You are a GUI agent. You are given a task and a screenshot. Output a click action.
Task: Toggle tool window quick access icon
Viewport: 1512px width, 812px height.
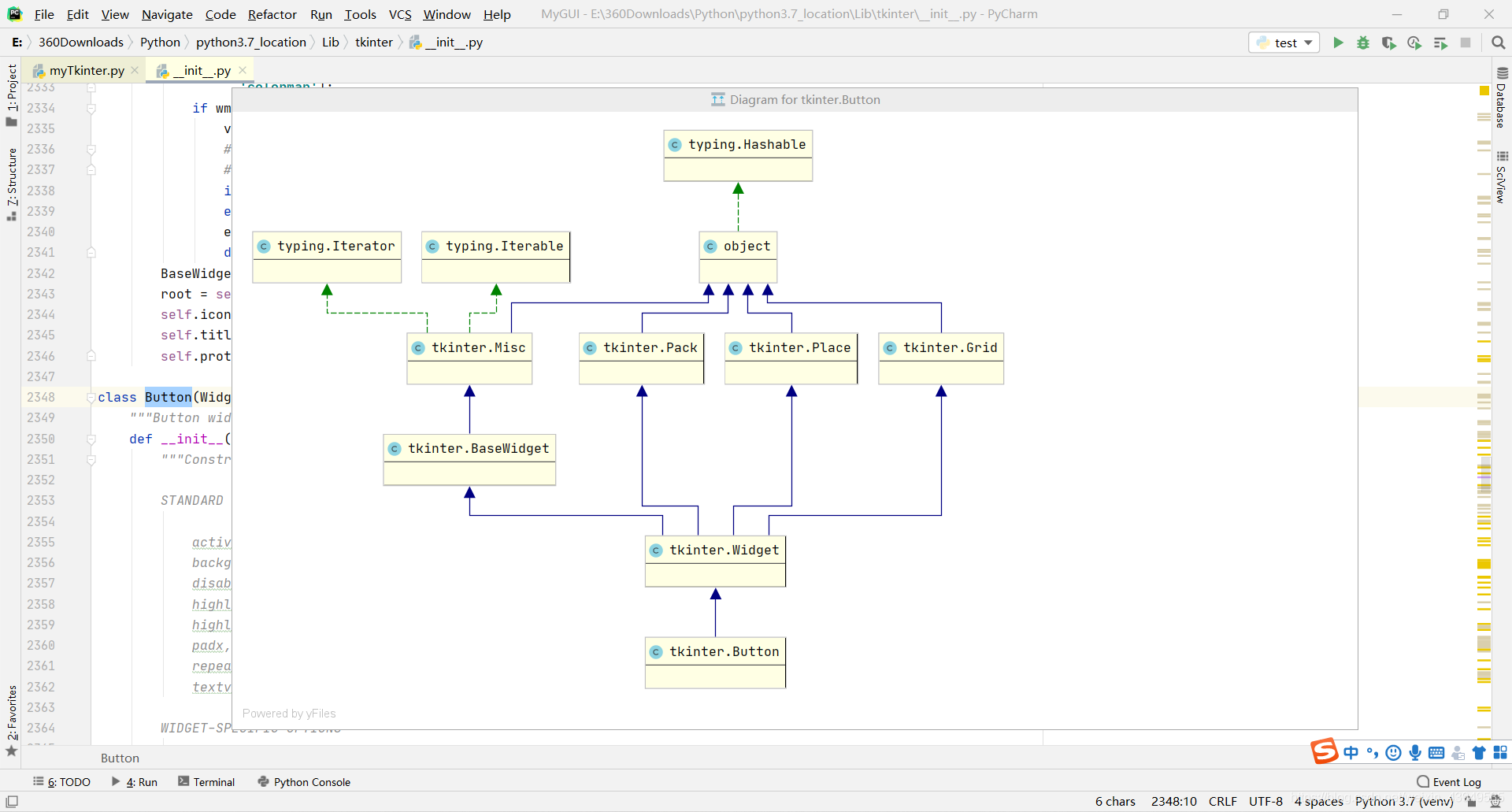pos(12,802)
